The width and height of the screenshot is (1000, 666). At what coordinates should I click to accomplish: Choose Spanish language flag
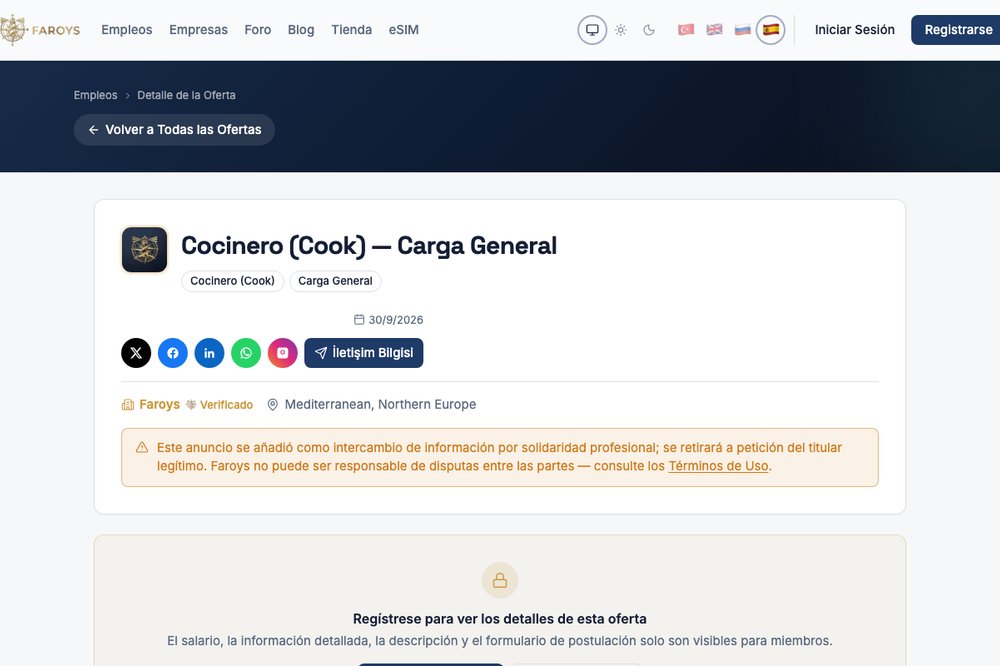[x=770, y=30]
